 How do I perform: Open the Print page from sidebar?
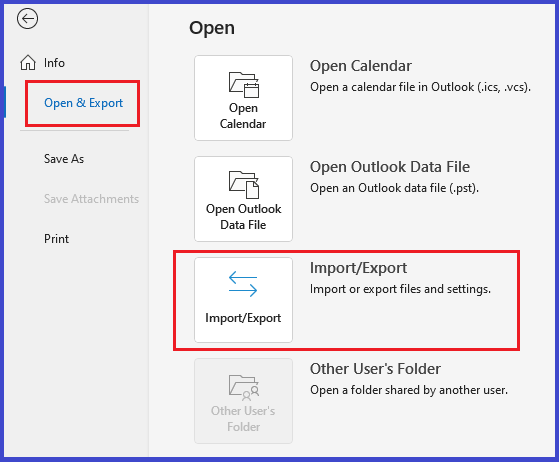[x=56, y=238]
